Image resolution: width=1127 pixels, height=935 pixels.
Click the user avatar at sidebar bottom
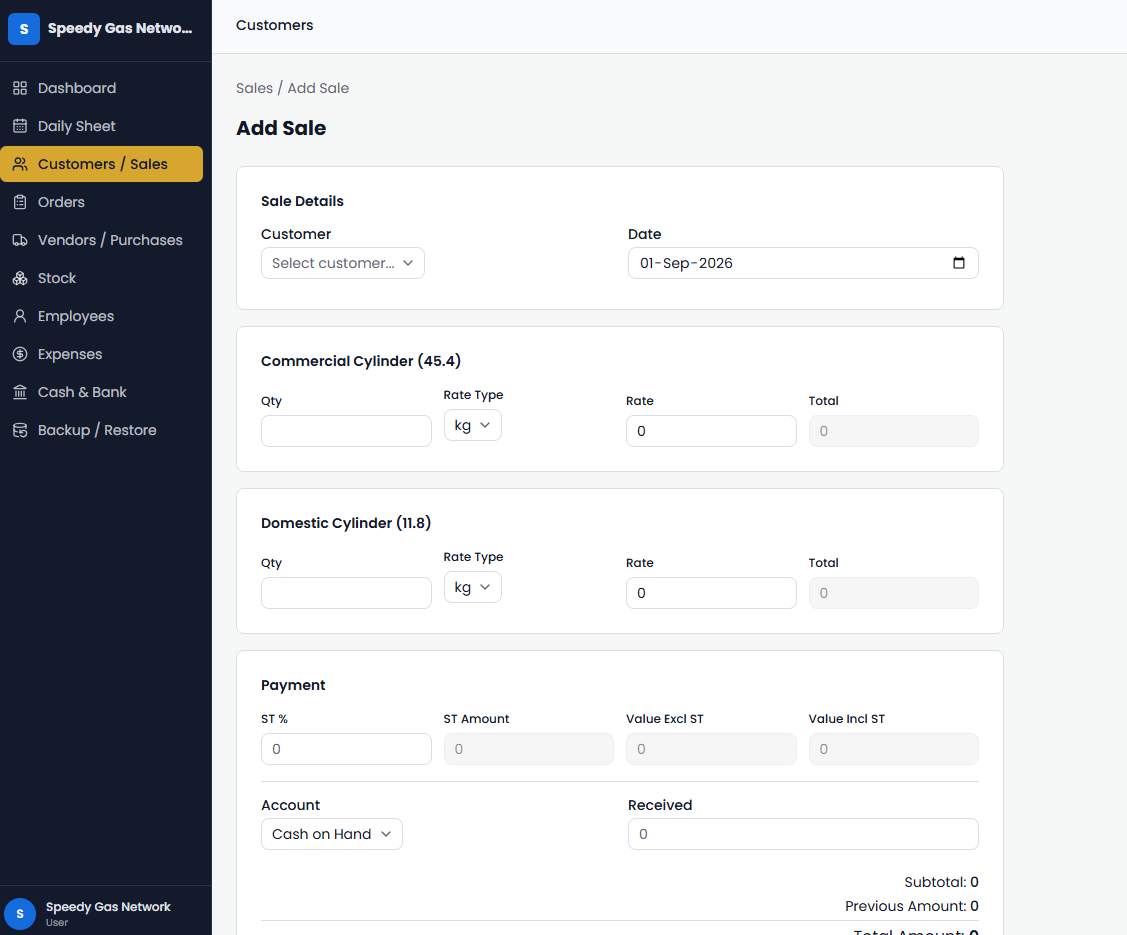[x=20, y=913]
